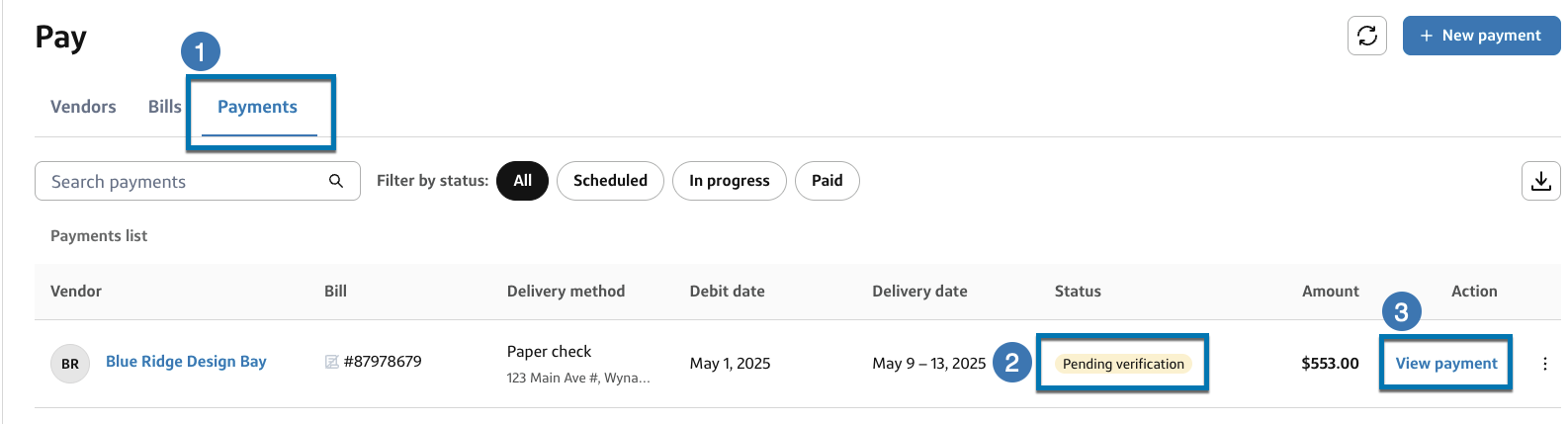
Task: Open bill number #87978679
Action: point(383,362)
